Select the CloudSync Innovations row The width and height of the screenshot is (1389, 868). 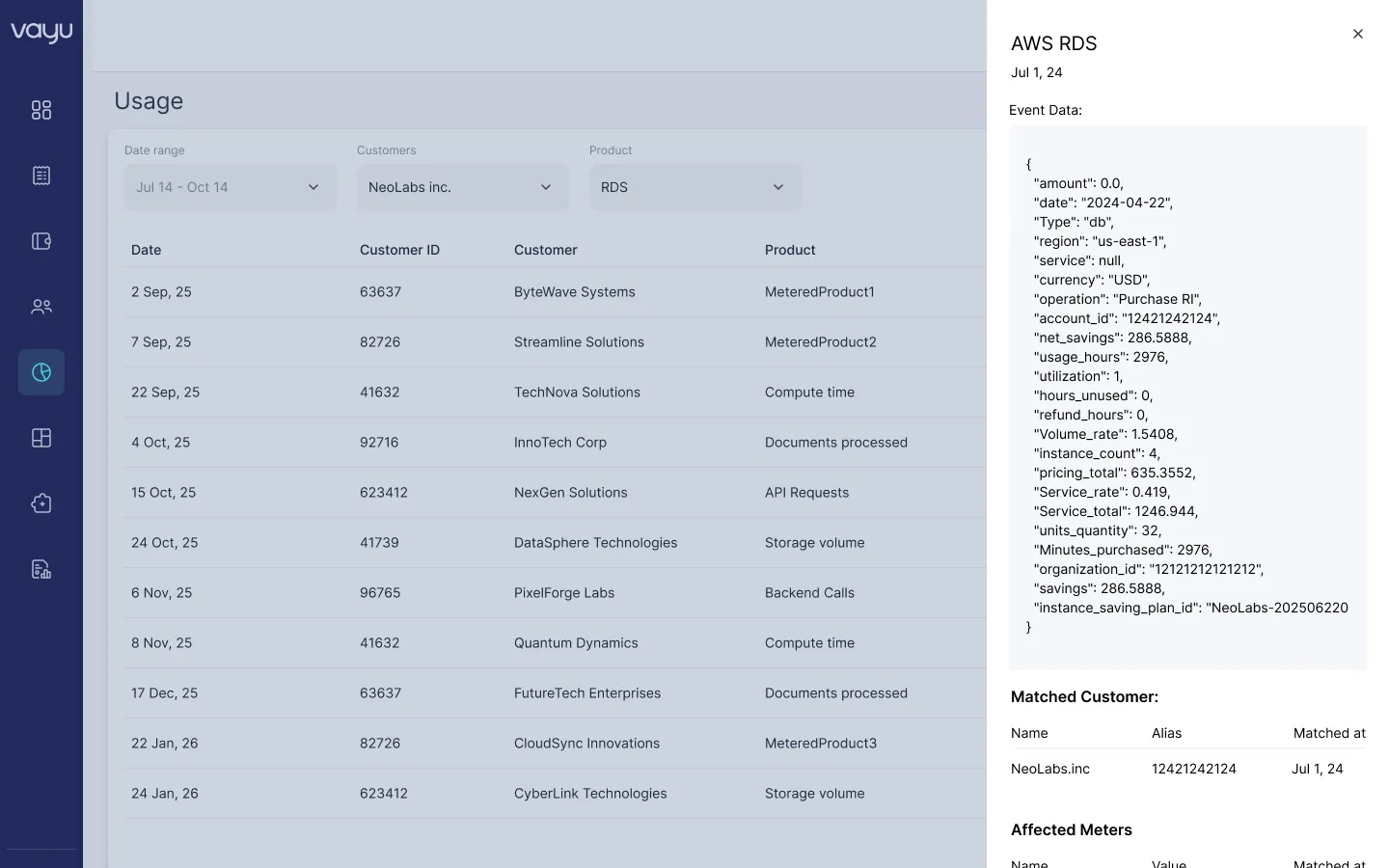click(x=555, y=744)
